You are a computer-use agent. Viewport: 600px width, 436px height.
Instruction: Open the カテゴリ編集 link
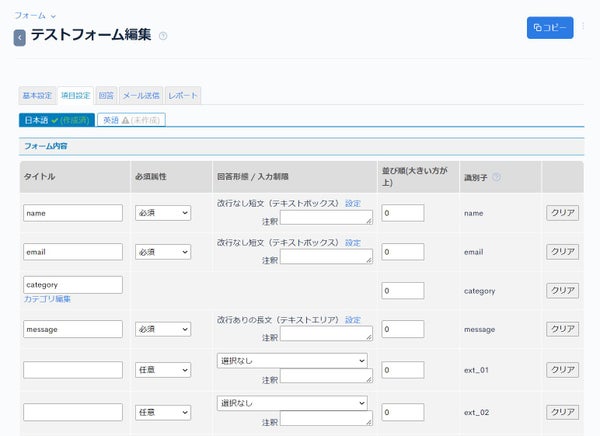(x=47, y=299)
